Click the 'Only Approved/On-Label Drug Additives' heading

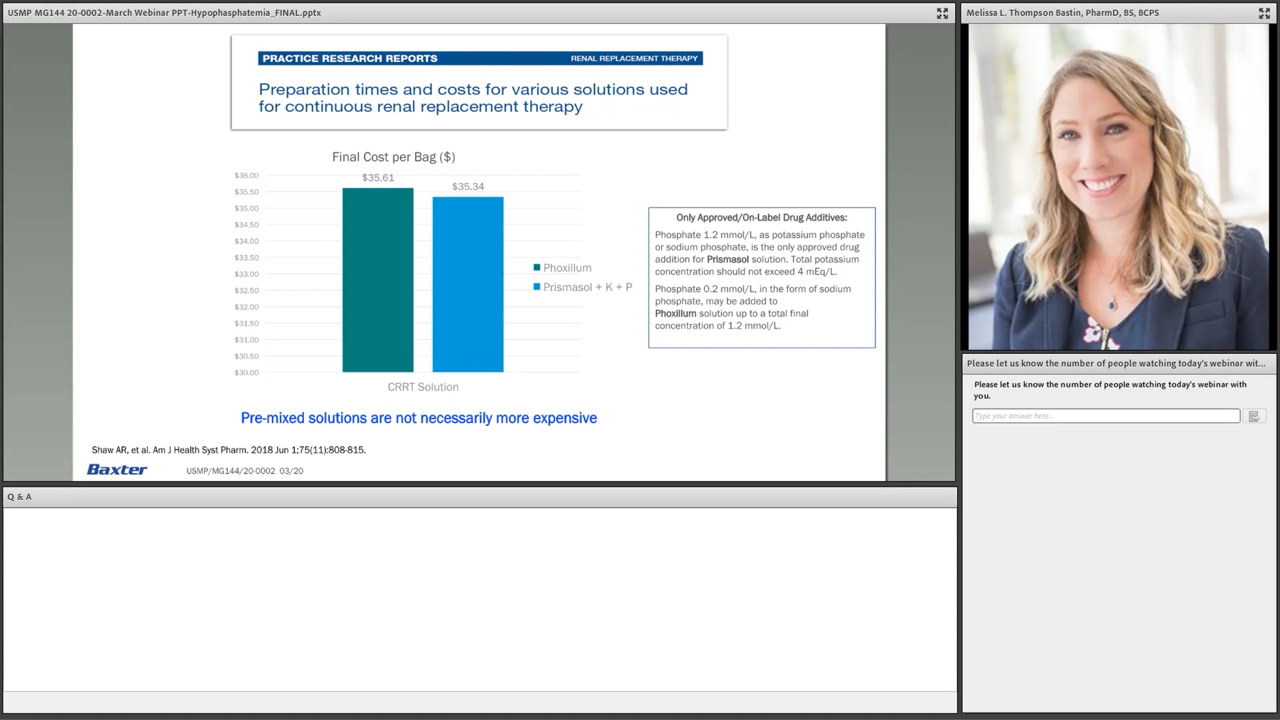[x=762, y=217]
